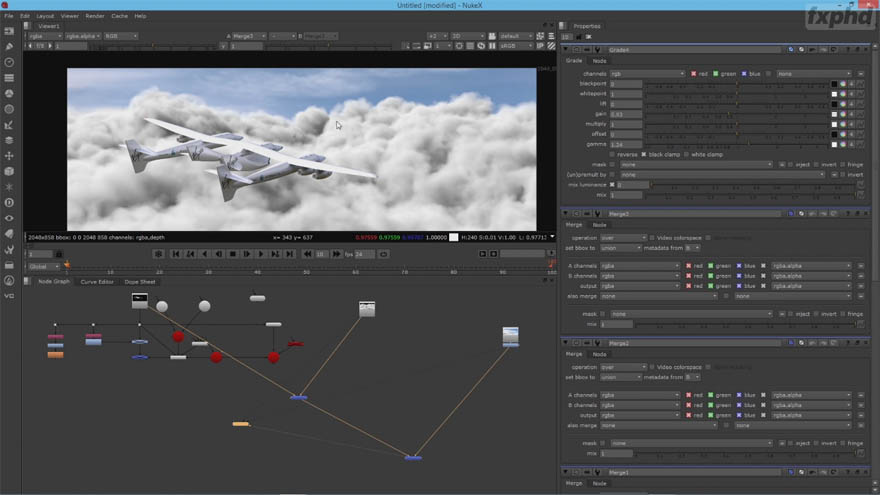This screenshot has height=495, width=880.
Task: Toggle the playback loop mode button
Action: (383, 254)
